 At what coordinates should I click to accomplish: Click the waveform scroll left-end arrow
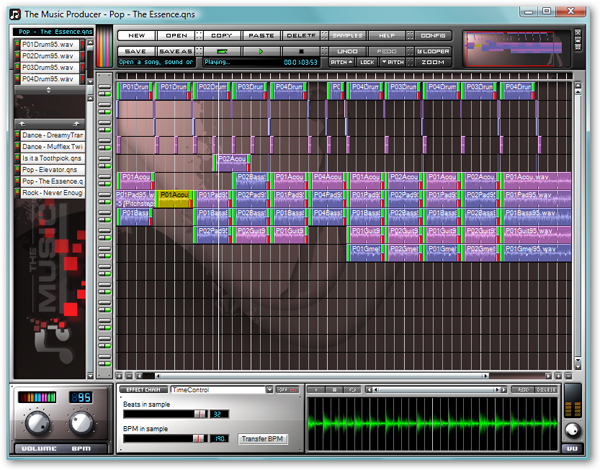(368, 390)
